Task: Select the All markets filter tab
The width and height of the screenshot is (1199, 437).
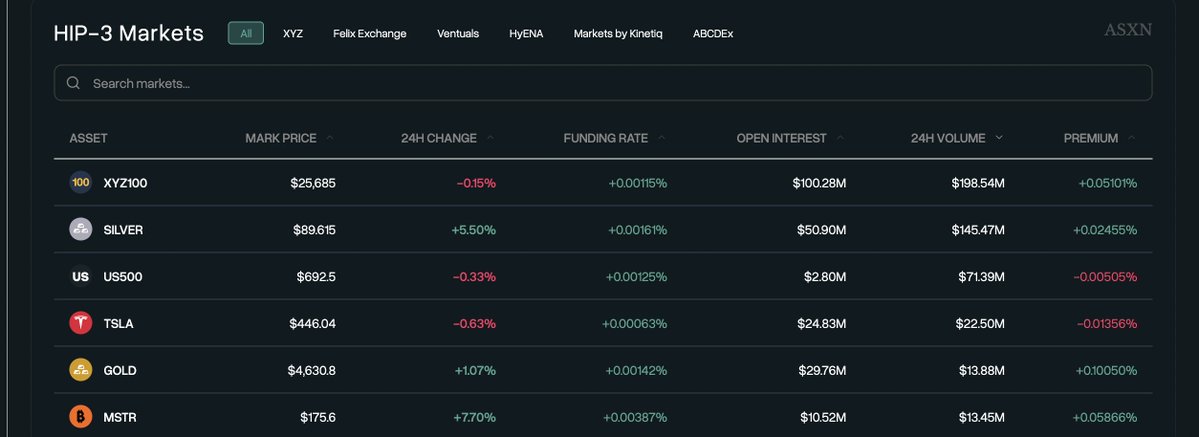Action: (x=245, y=33)
